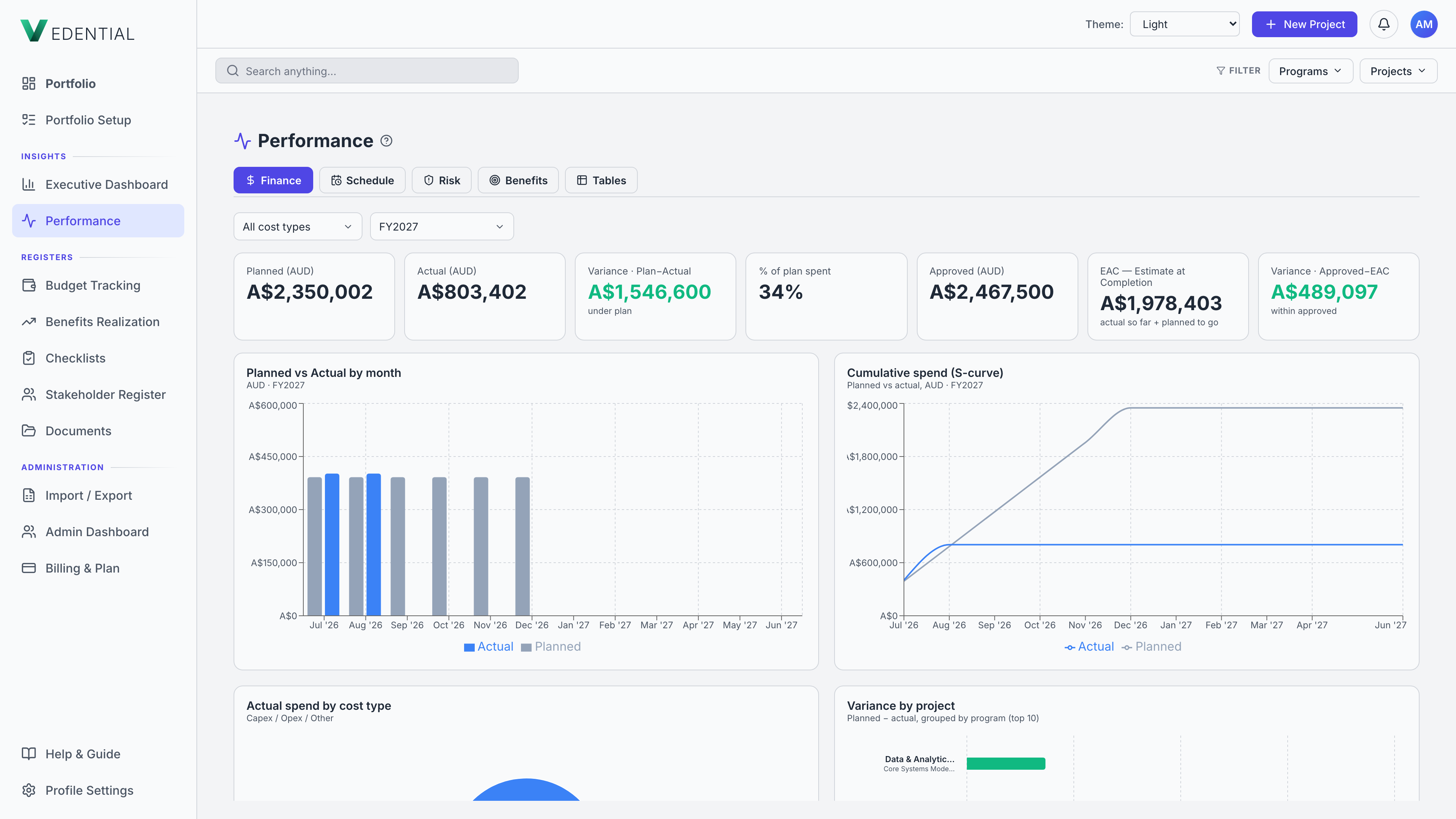Viewport: 1456px width, 819px height.
Task: Click the calendar icon on Schedule tab
Action: click(336, 180)
